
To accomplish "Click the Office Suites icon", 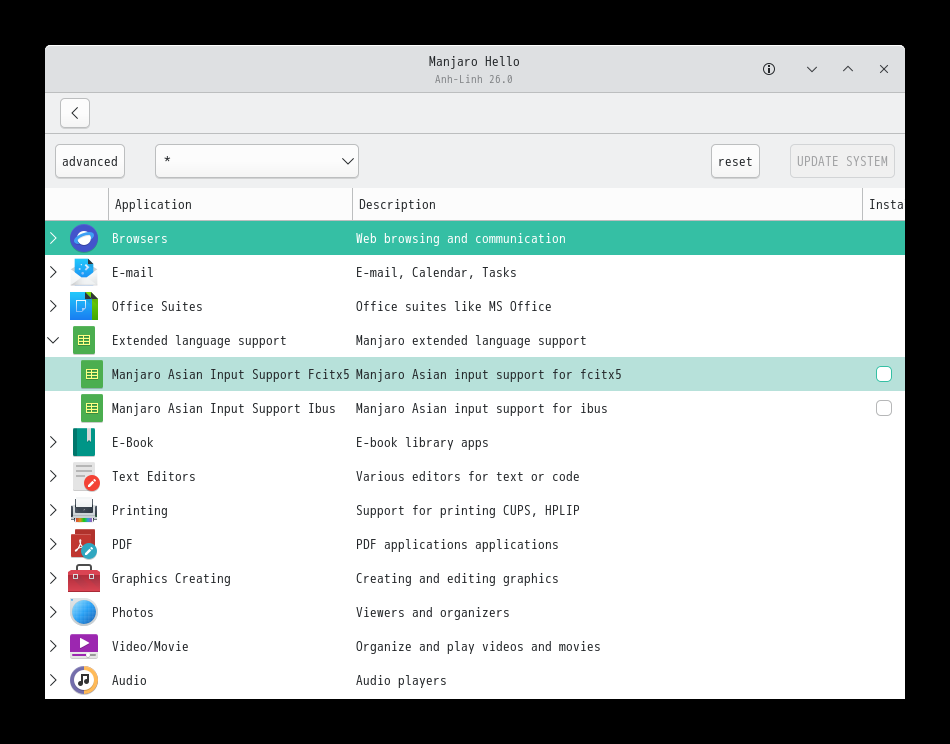I will point(84,306).
